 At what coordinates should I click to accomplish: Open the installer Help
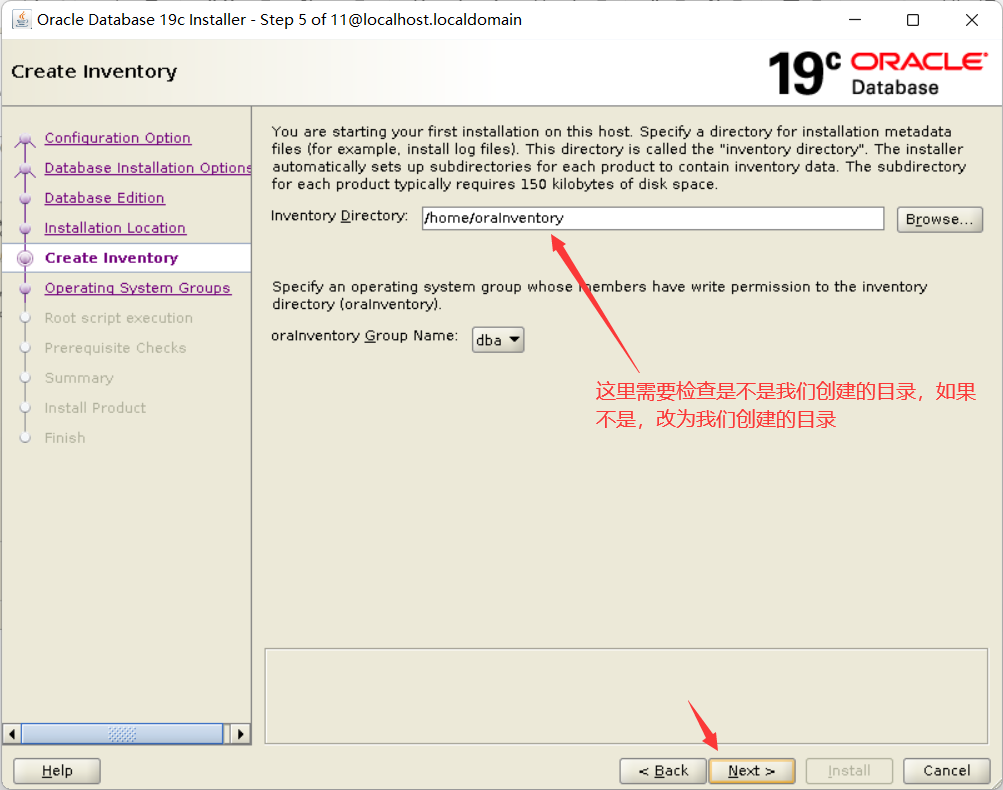click(57, 771)
